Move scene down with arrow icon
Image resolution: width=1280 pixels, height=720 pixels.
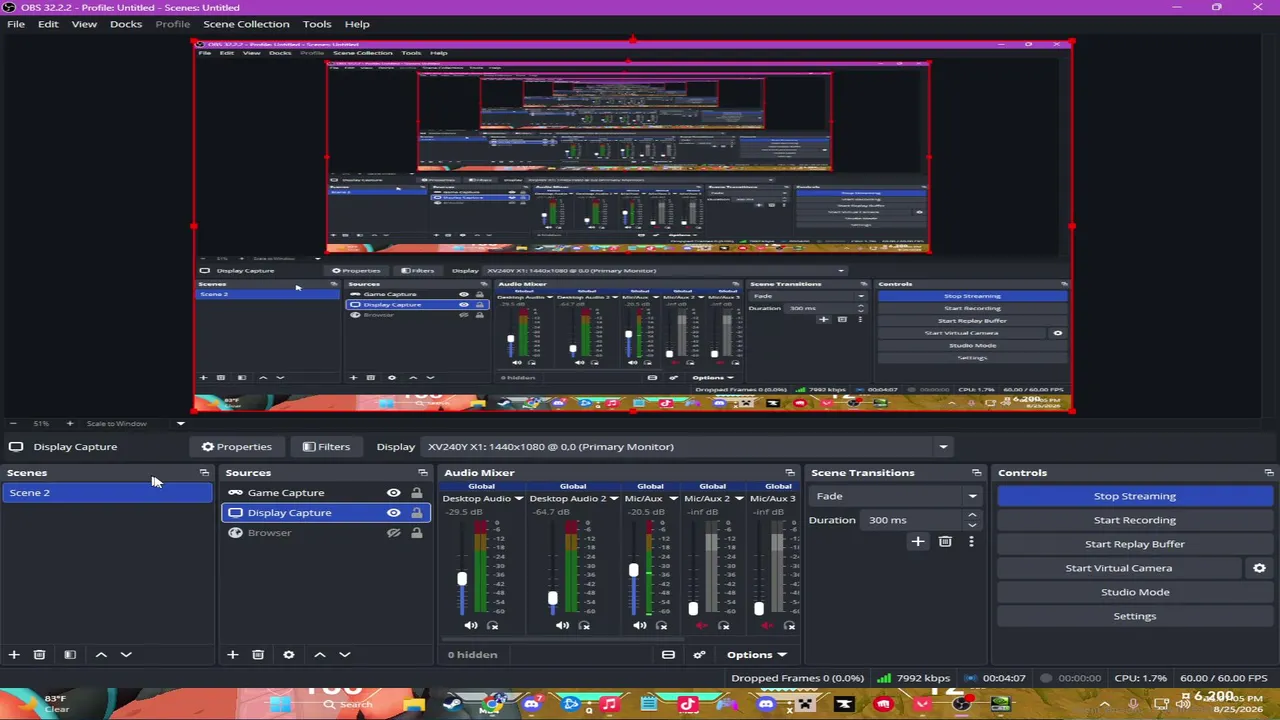[126, 655]
